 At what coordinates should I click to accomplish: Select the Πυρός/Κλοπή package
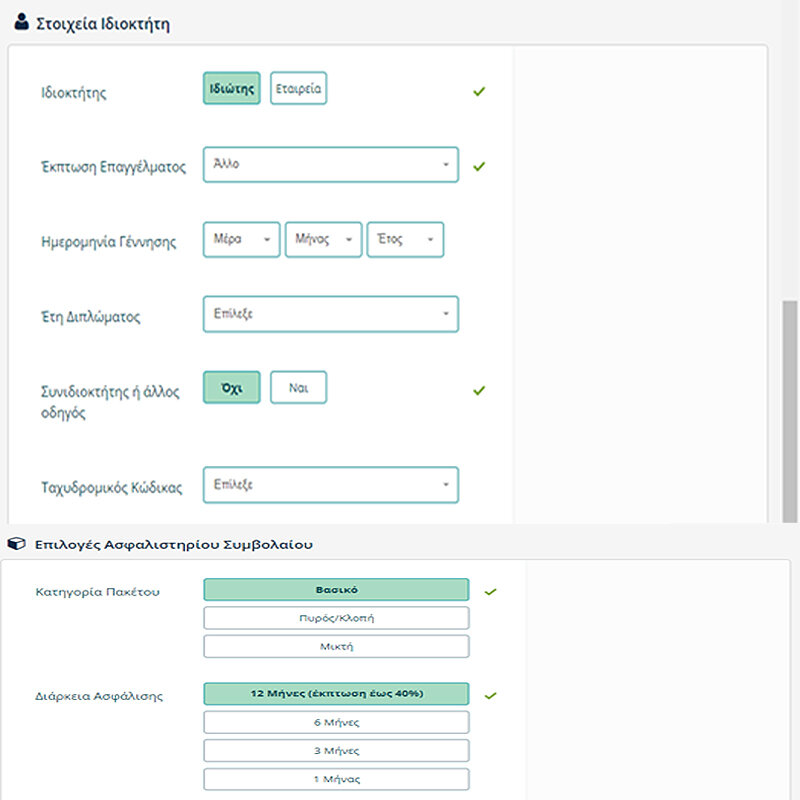pos(336,618)
